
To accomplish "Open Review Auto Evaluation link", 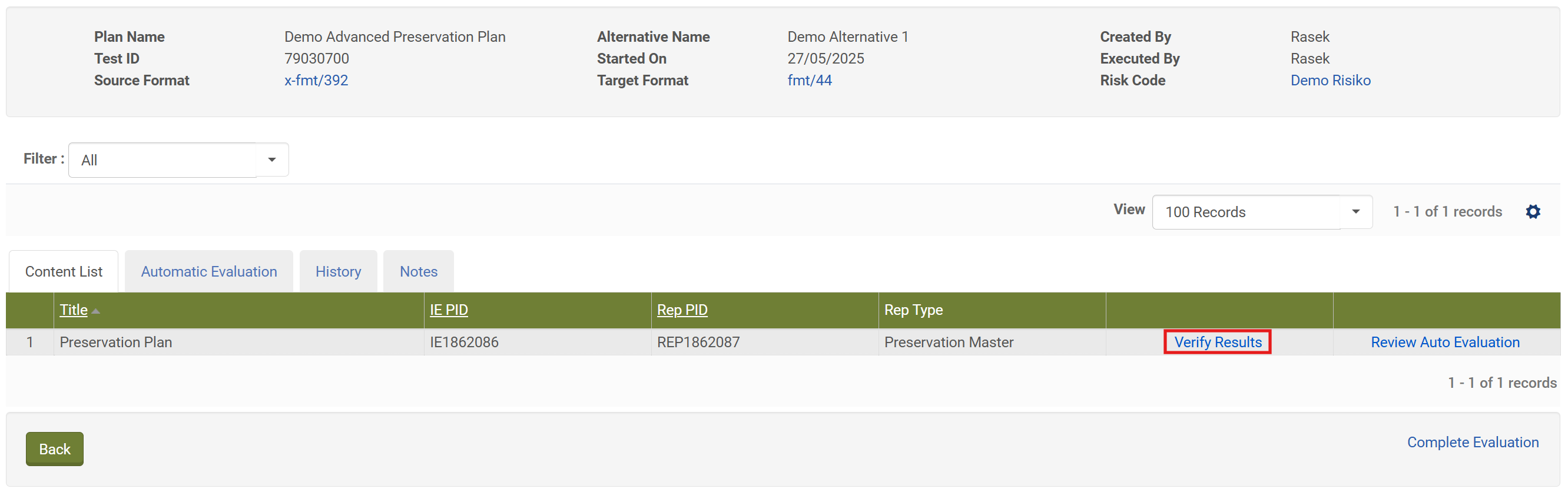I will [1444, 343].
